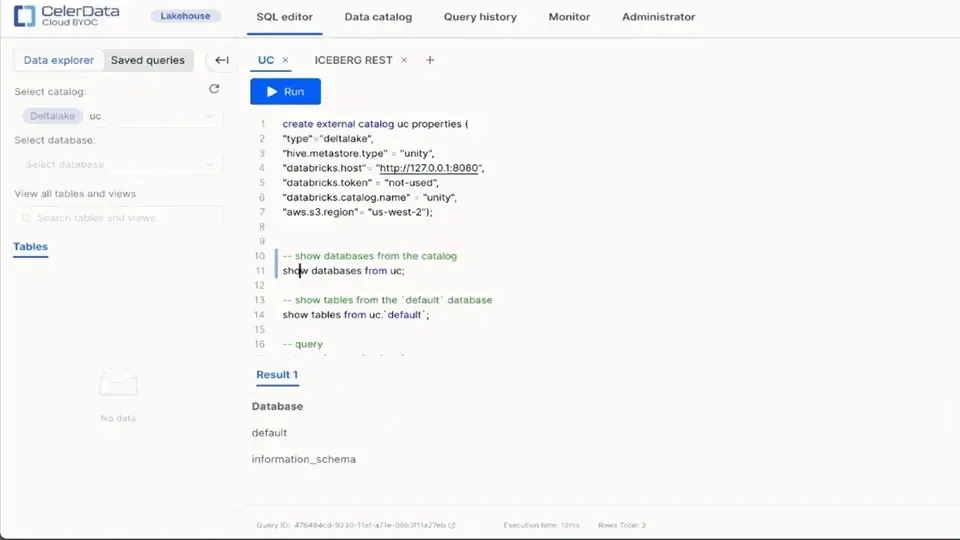Viewport: 960px width, 540px height.
Task: Open the Administrator menu
Action: (658, 17)
